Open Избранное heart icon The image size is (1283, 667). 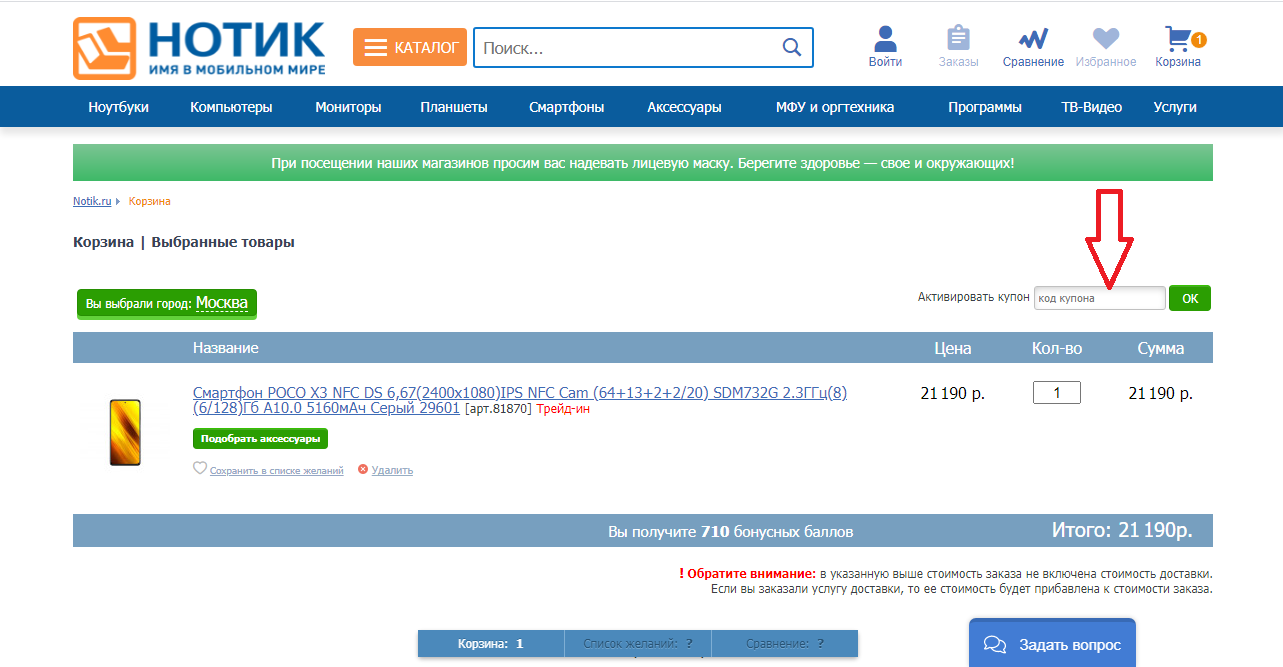click(1106, 39)
